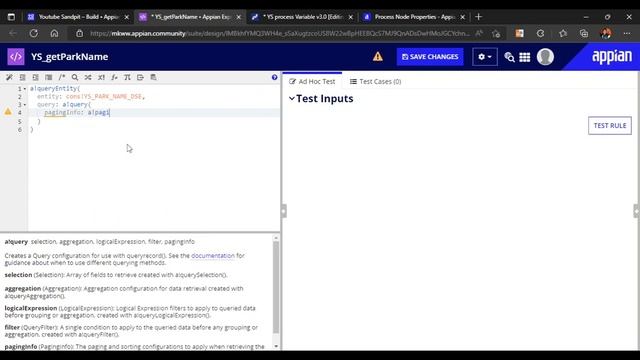Open the documentation link

[x=213, y=256]
